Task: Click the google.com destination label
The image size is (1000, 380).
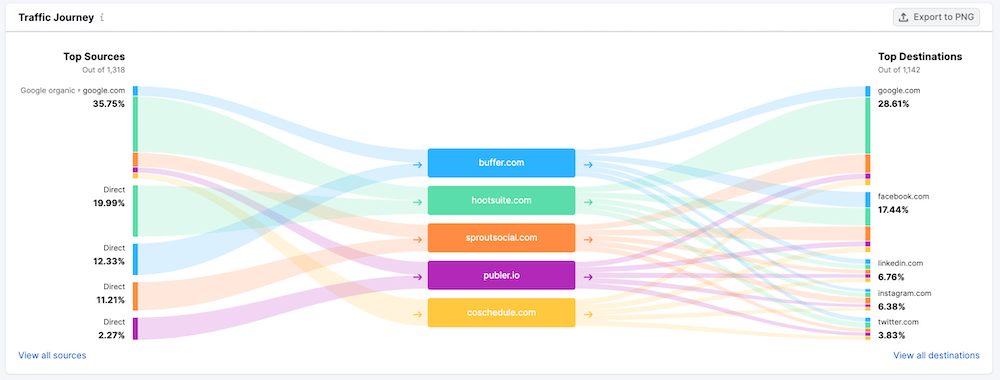Action: tap(899, 91)
